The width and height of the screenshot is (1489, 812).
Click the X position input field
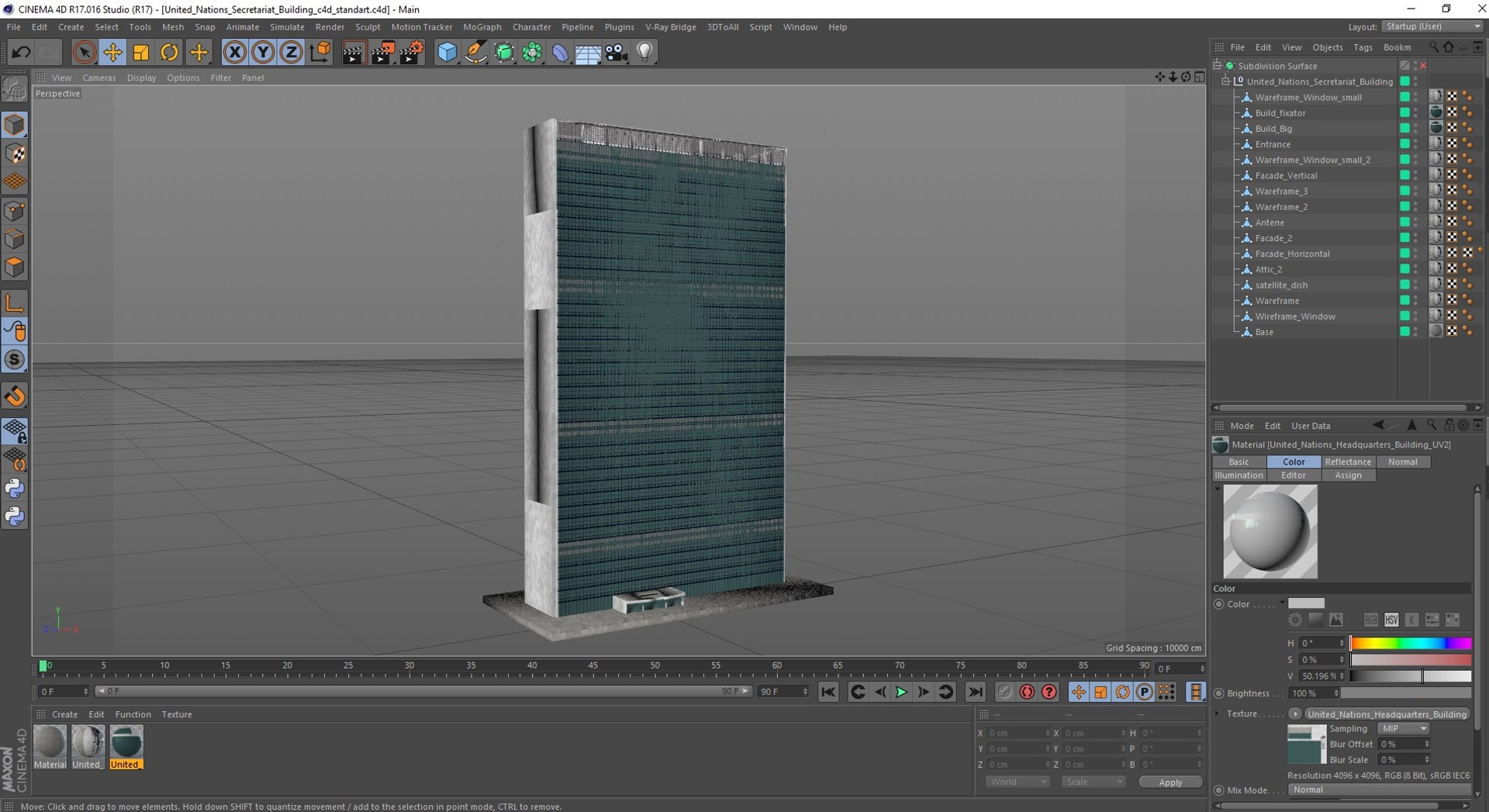pos(1018,734)
